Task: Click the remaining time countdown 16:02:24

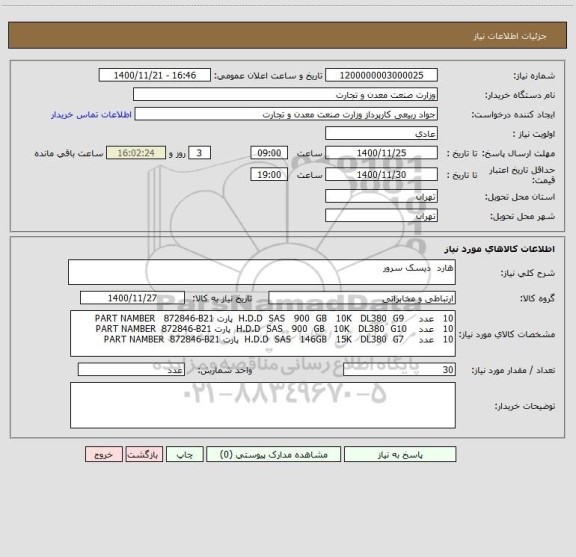Action: coord(136,152)
